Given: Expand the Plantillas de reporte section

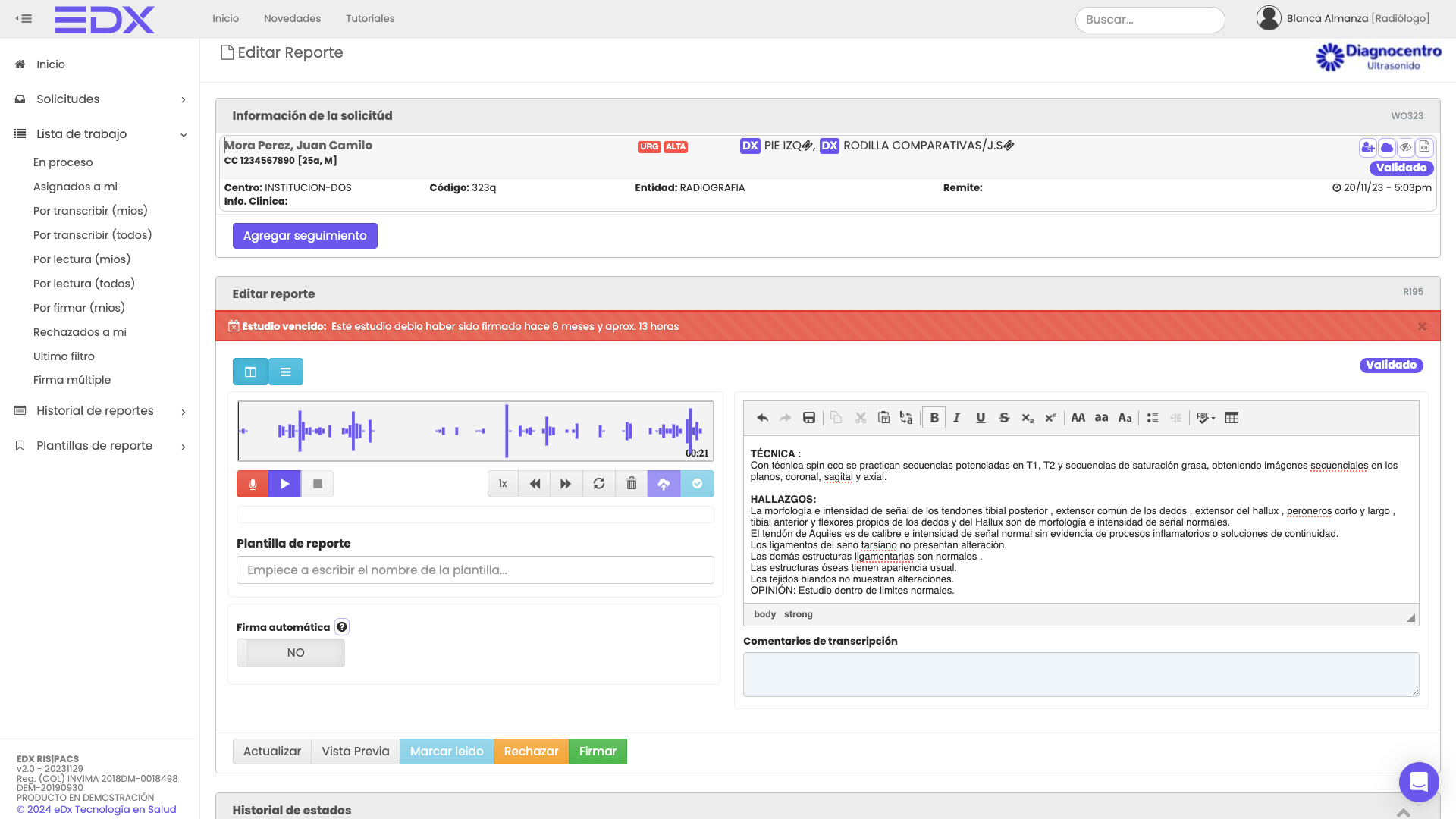Looking at the screenshot, I should click(x=100, y=446).
